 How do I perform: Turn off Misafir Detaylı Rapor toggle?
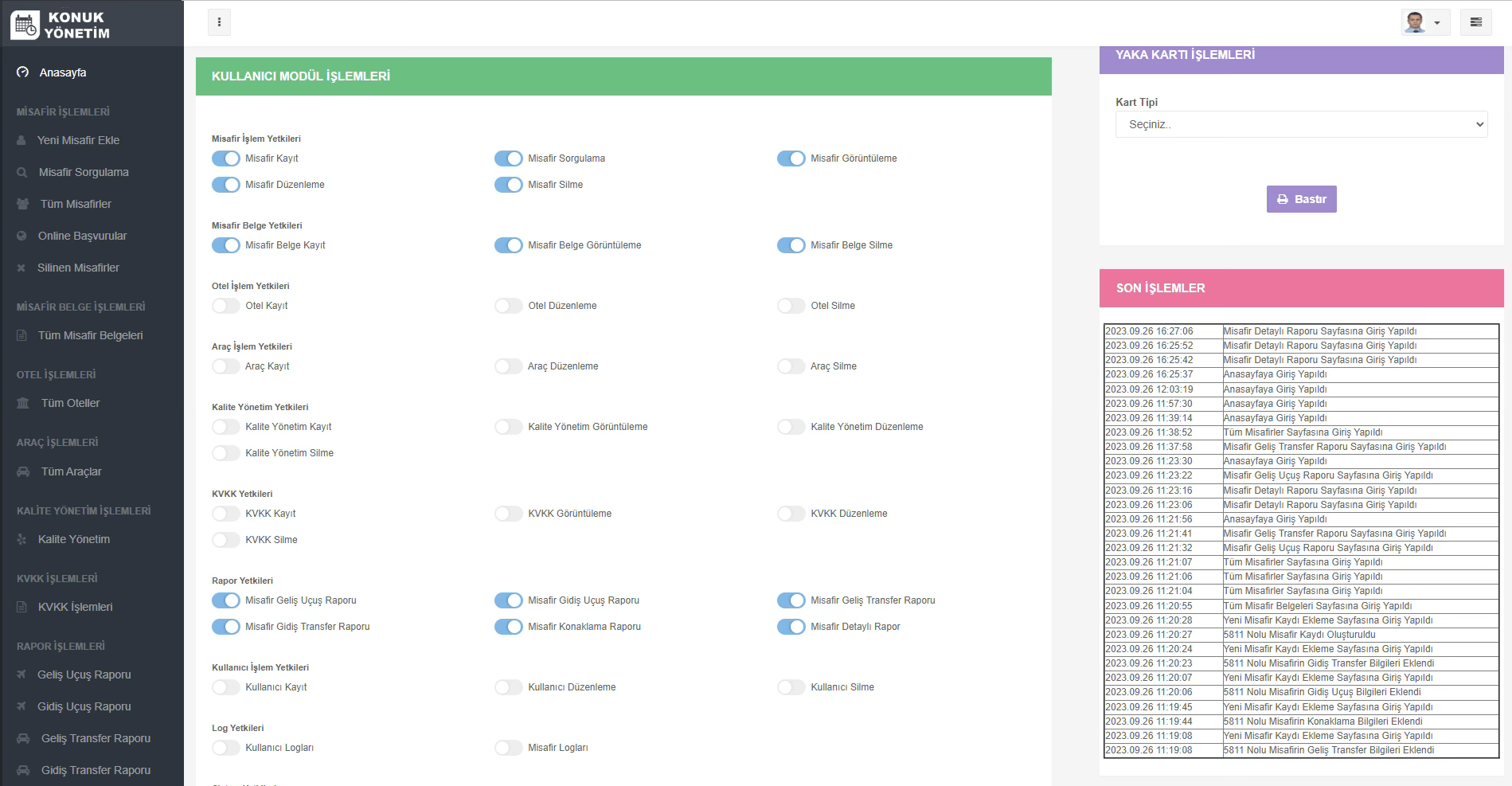(x=791, y=627)
